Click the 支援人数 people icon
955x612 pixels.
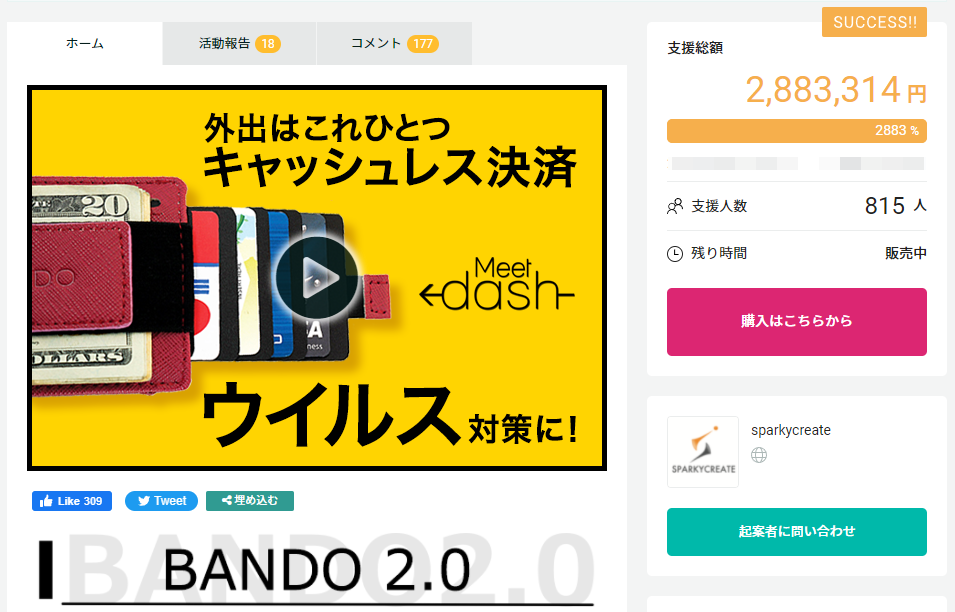coord(675,206)
